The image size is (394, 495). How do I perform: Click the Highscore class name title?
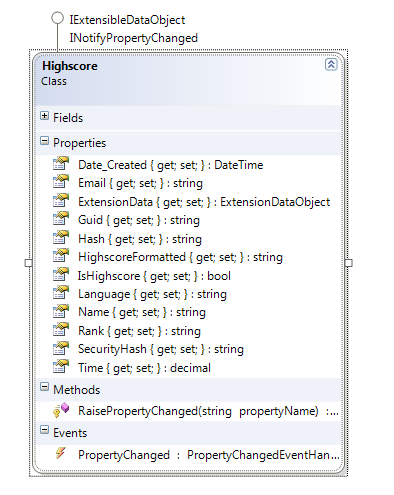tap(70, 66)
